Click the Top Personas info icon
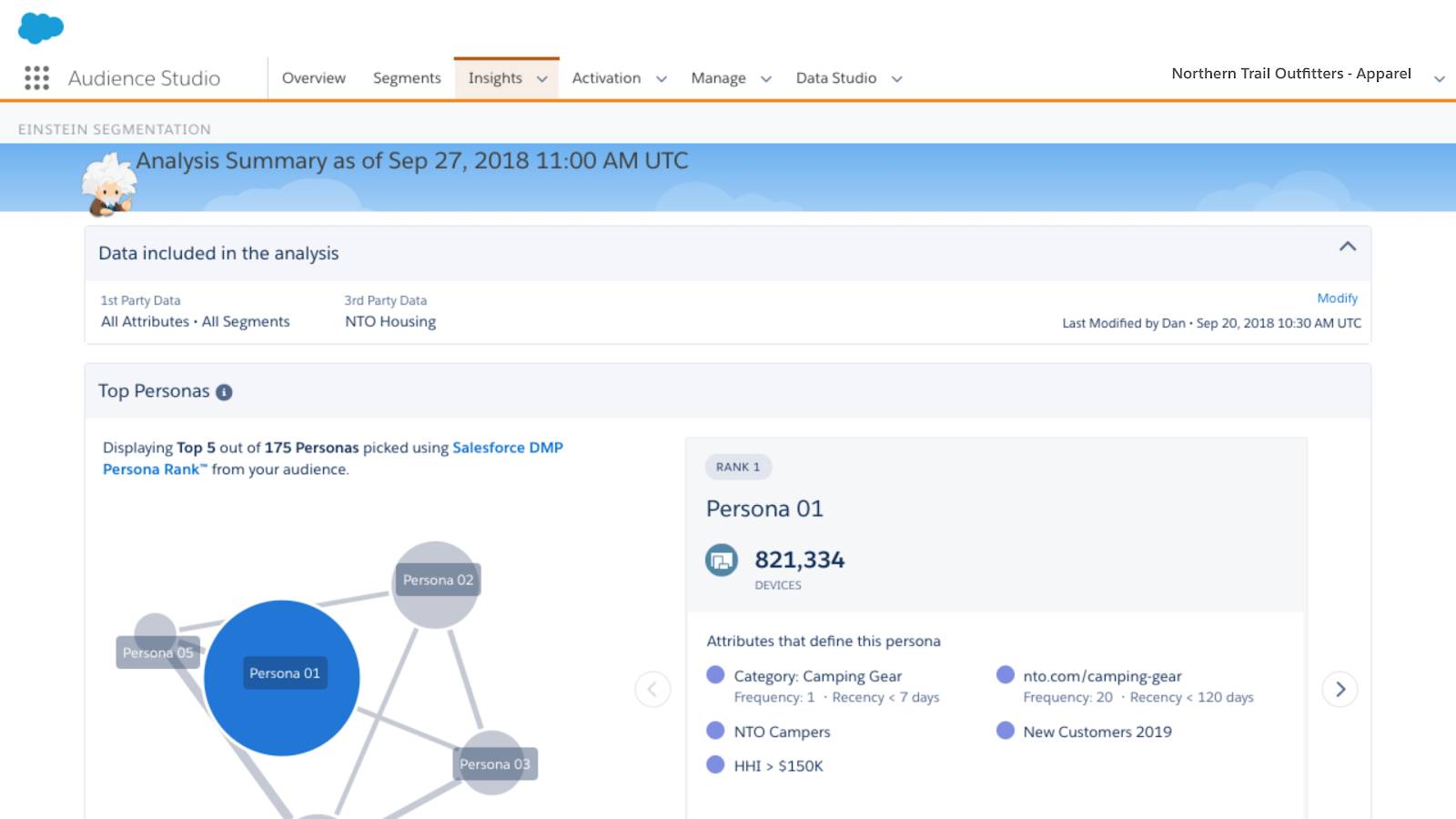This screenshot has height=819, width=1456. click(x=224, y=392)
